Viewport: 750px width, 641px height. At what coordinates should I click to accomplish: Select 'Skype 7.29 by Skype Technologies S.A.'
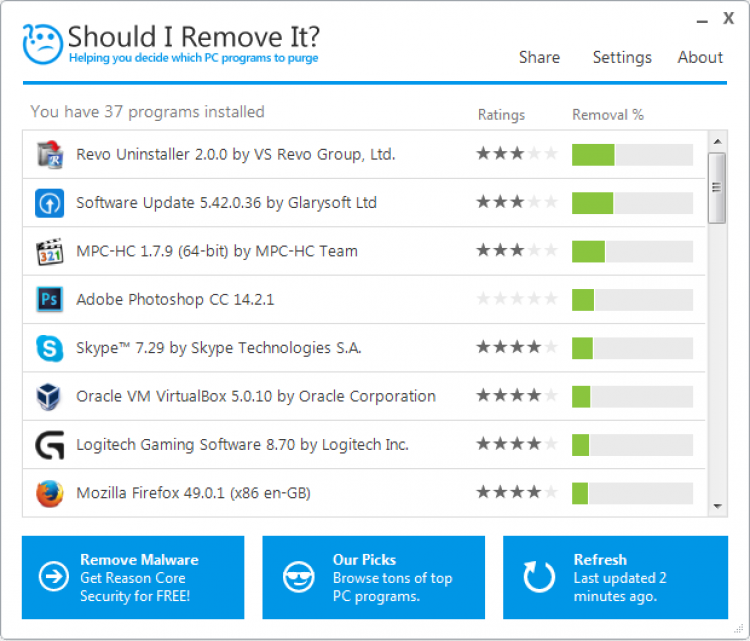219,348
